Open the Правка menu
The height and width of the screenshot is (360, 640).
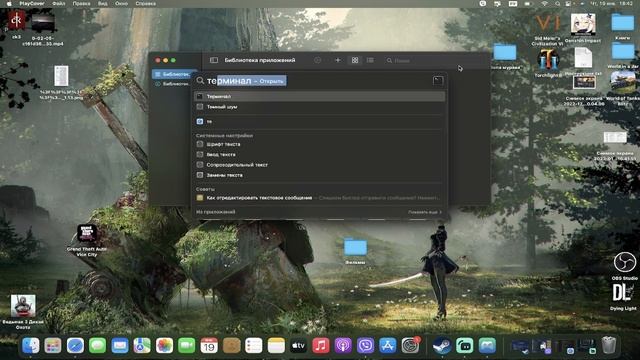point(81,4)
